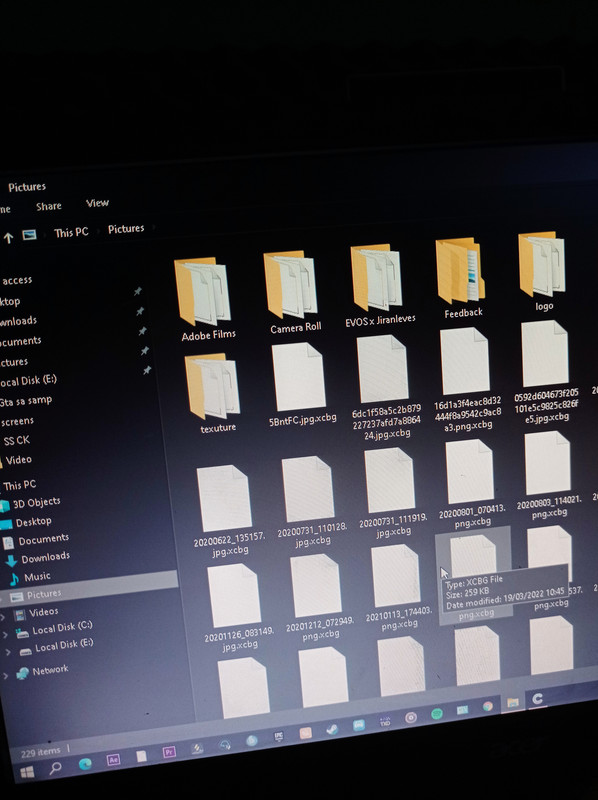598x800 pixels.
Task: Open the View ribbon tab
Action: (x=97, y=203)
